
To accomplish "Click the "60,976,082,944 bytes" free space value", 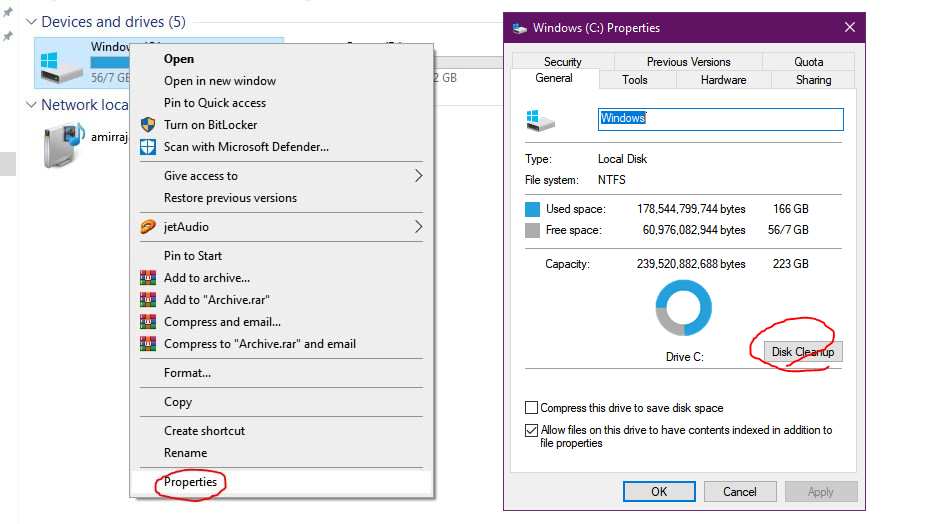I will (694, 230).
